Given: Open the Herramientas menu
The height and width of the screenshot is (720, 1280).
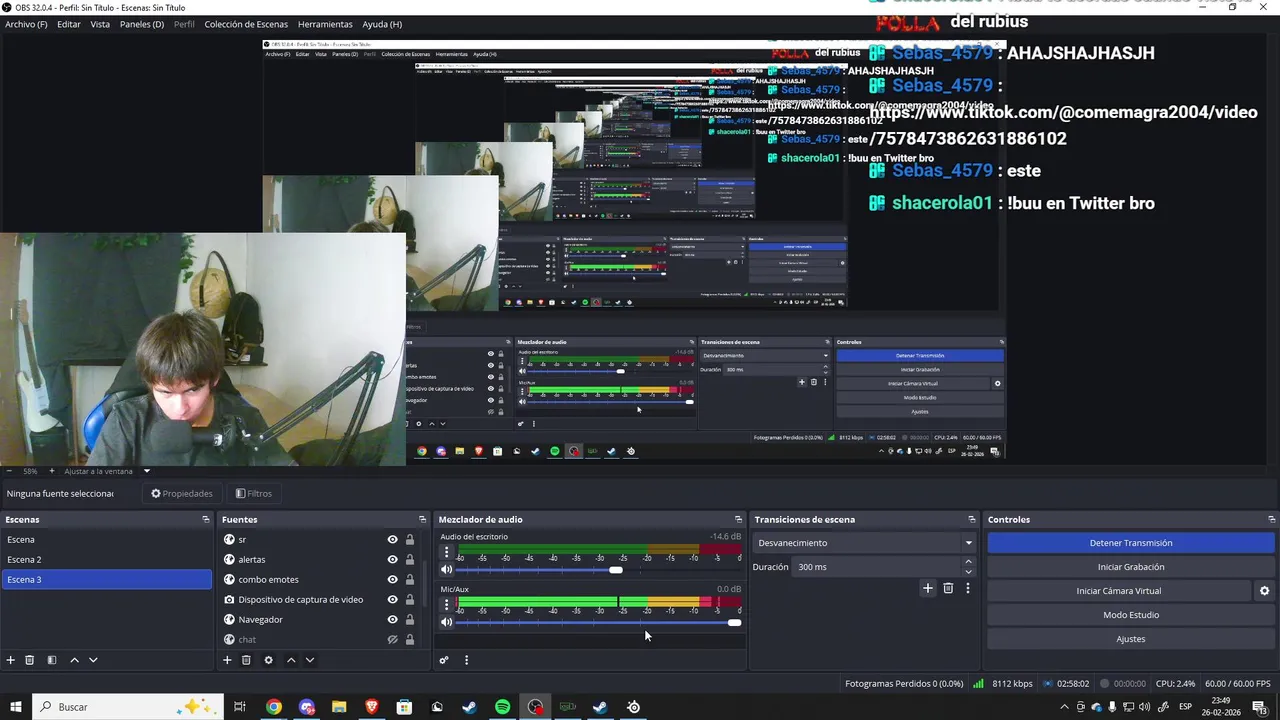Looking at the screenshot, I should point(325,24).
